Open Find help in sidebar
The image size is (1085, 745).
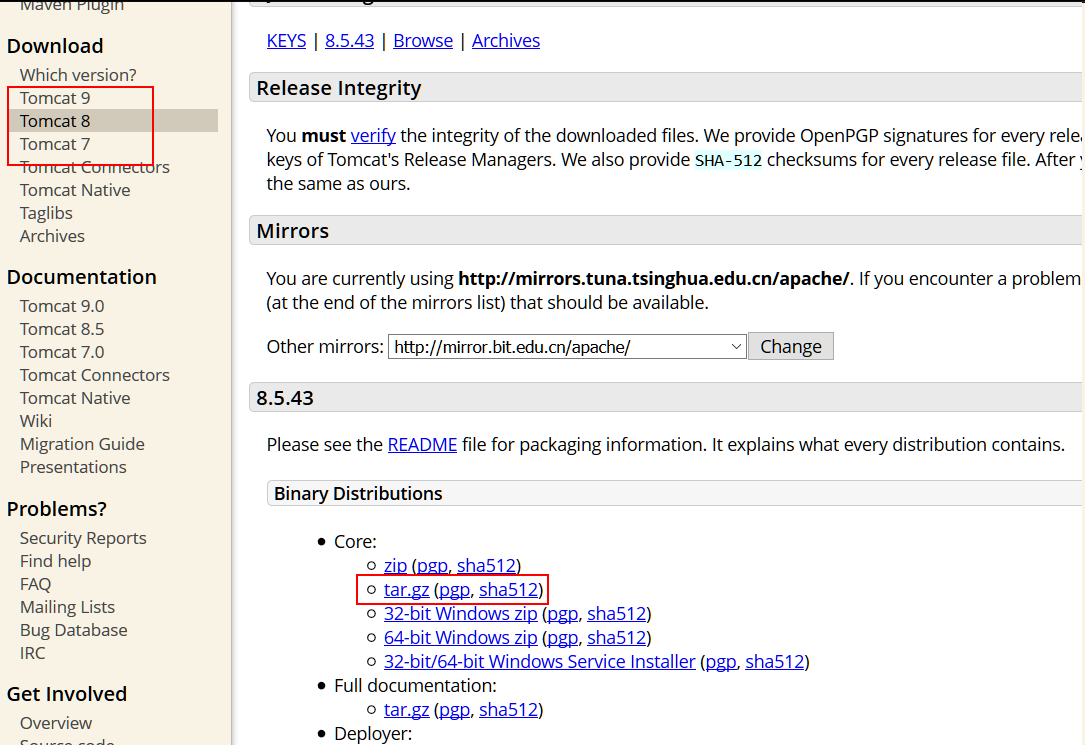[55, 561]
